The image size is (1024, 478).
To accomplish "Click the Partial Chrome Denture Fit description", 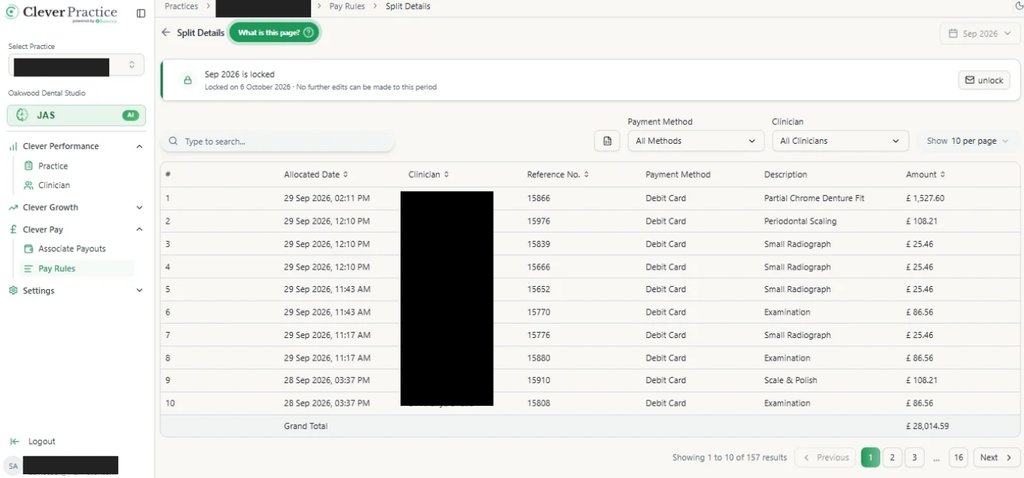I will tap(814, 198).
